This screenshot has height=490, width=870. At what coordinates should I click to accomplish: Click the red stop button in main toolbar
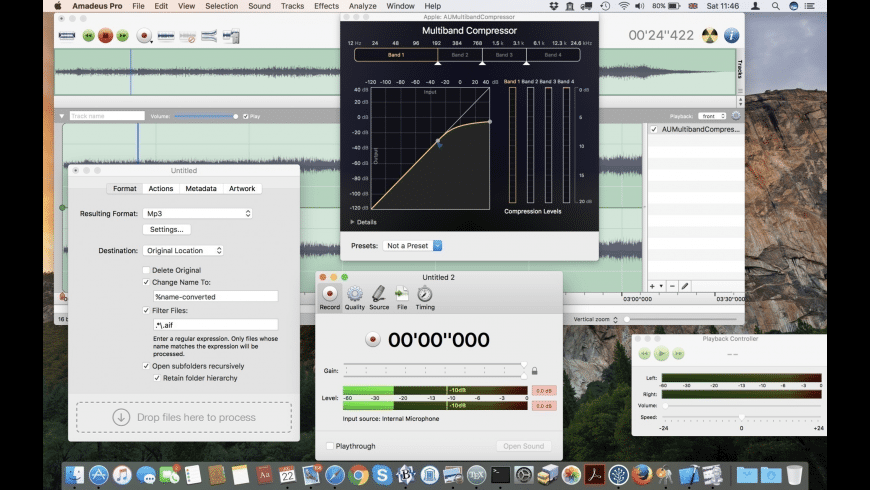105,36
